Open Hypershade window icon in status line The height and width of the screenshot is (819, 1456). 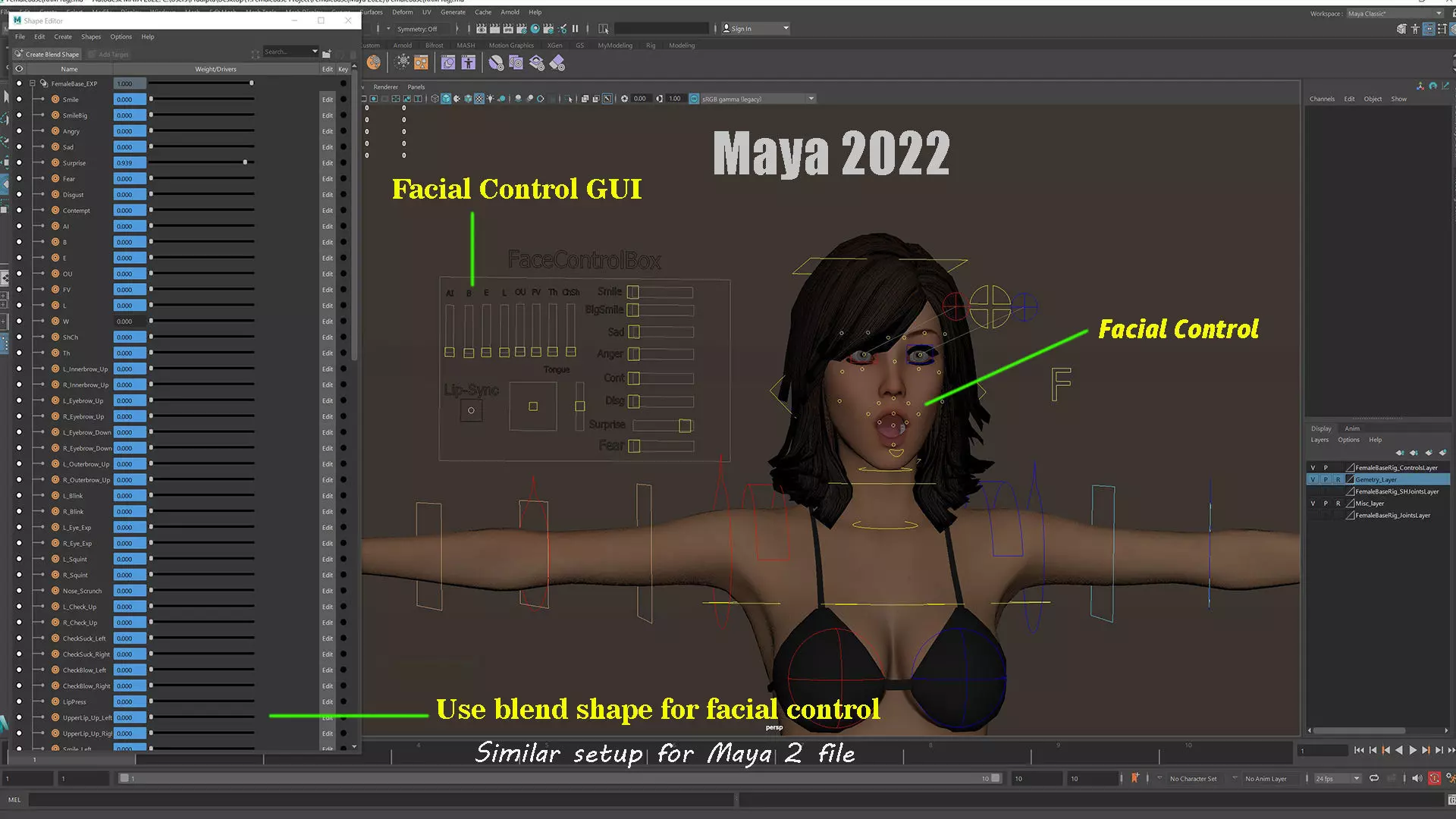point(535,29)
